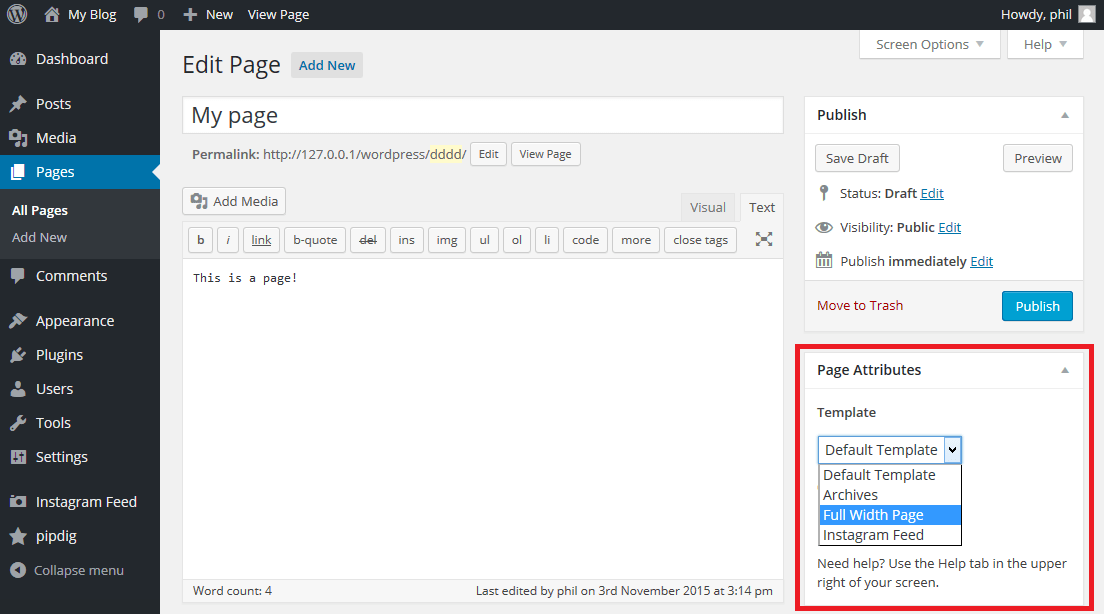Select the bold (b) formatting icon

(200, 239)
